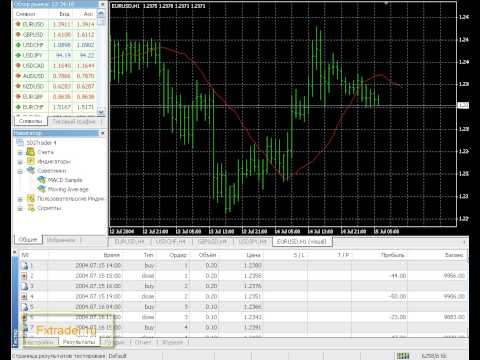Click the Indicators (Индикаторы) icon in Navigator
The height and width of the screenshot is (360, 480).
[x=31, y=161]
